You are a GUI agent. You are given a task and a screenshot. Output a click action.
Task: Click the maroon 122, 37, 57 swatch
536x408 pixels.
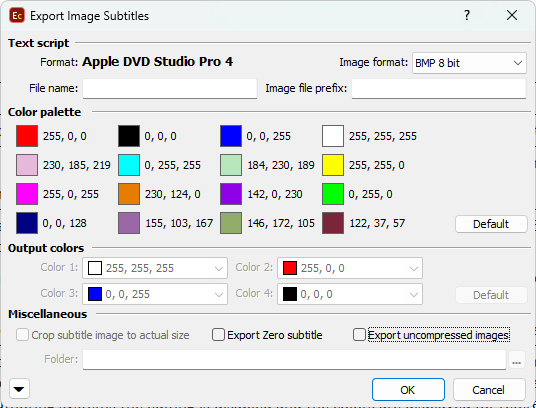[333, 223]
